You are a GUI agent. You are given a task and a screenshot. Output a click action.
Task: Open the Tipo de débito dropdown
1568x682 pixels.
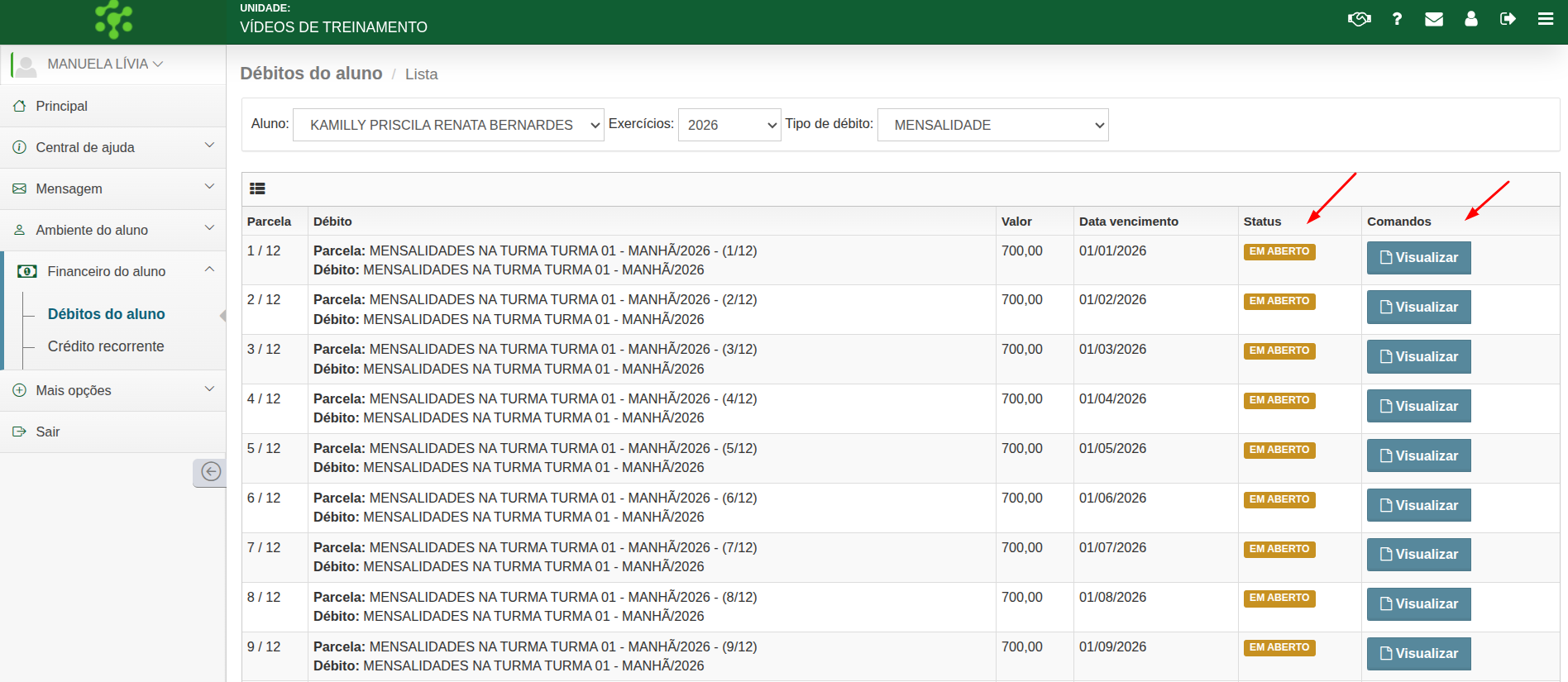coord(992,125)
